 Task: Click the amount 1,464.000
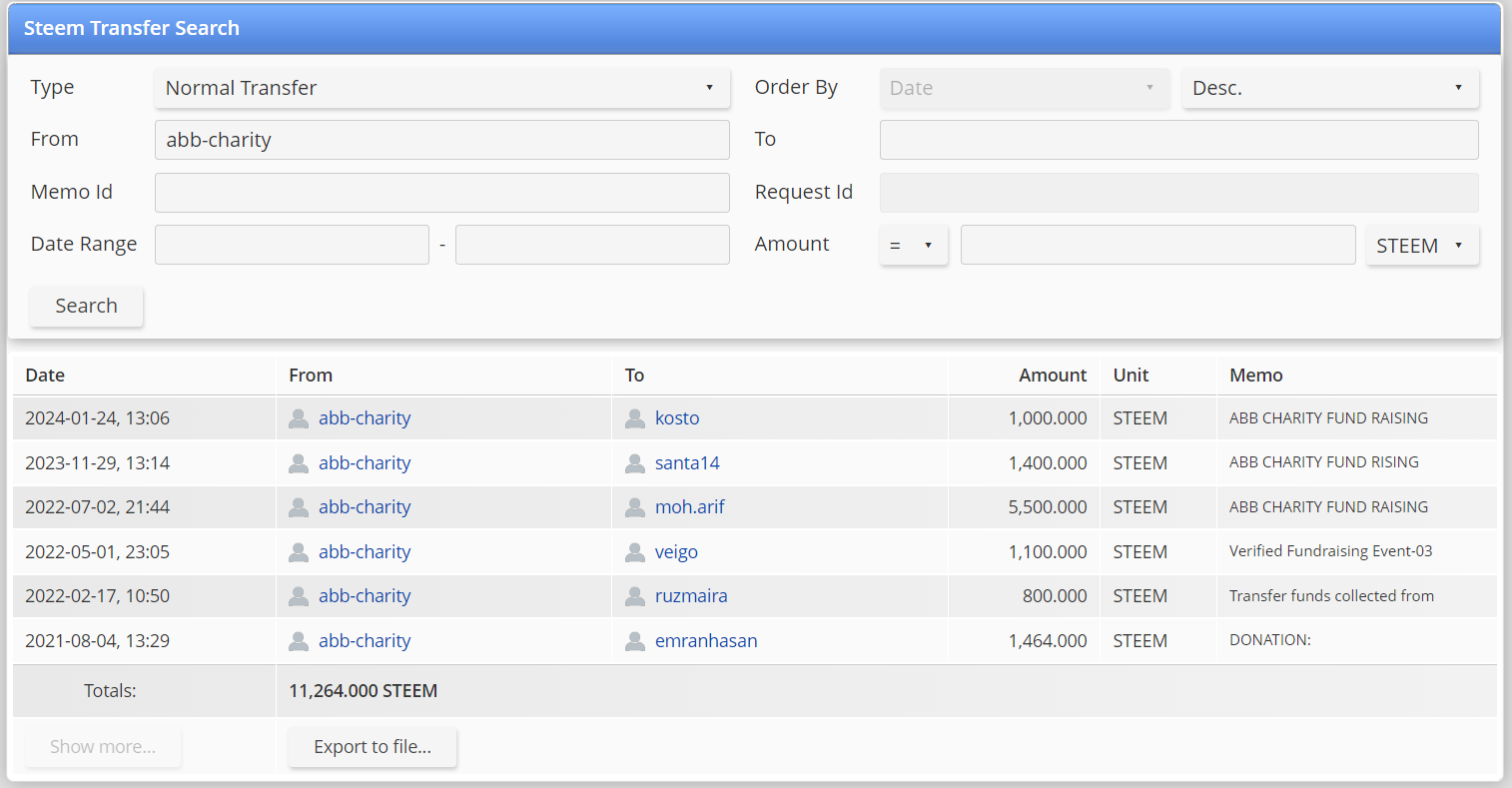tap(1048, 641)
